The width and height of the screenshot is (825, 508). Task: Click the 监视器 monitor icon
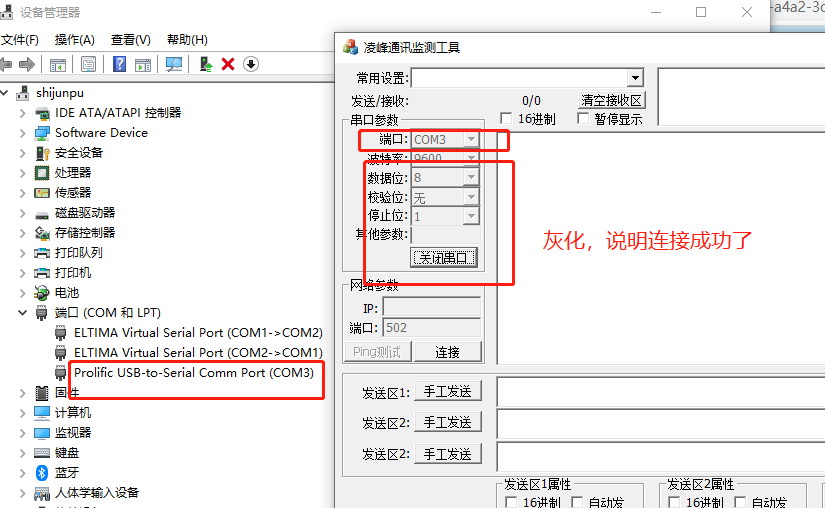pos(42,433)
